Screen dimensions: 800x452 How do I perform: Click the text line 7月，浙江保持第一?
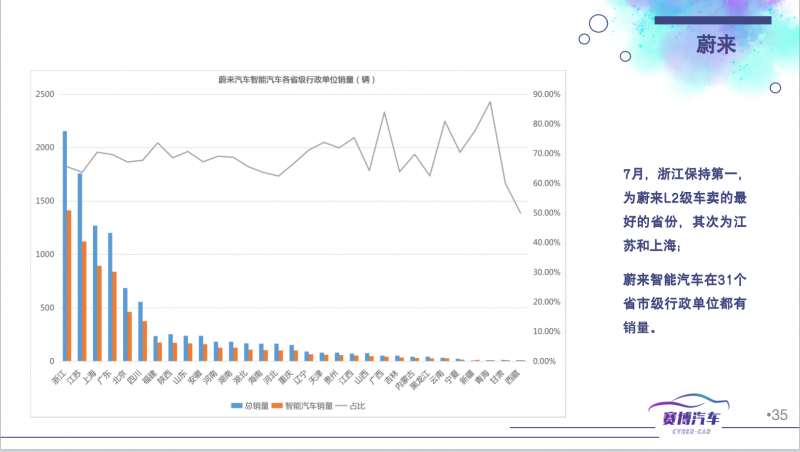click(x=683, y=174)
